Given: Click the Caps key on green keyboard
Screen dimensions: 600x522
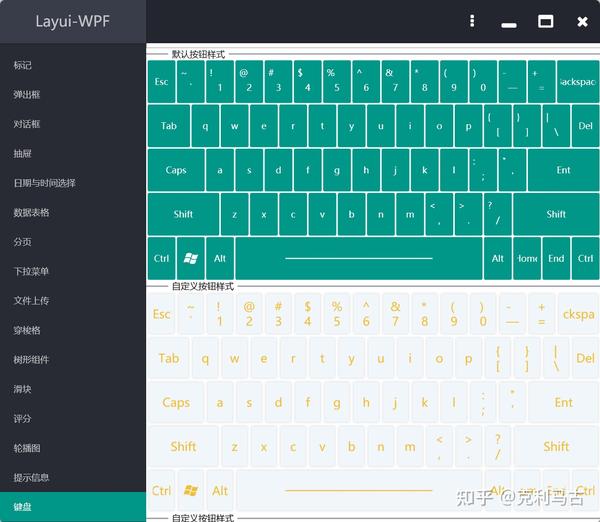Looking at the screenshot, I should coord(176,170).
